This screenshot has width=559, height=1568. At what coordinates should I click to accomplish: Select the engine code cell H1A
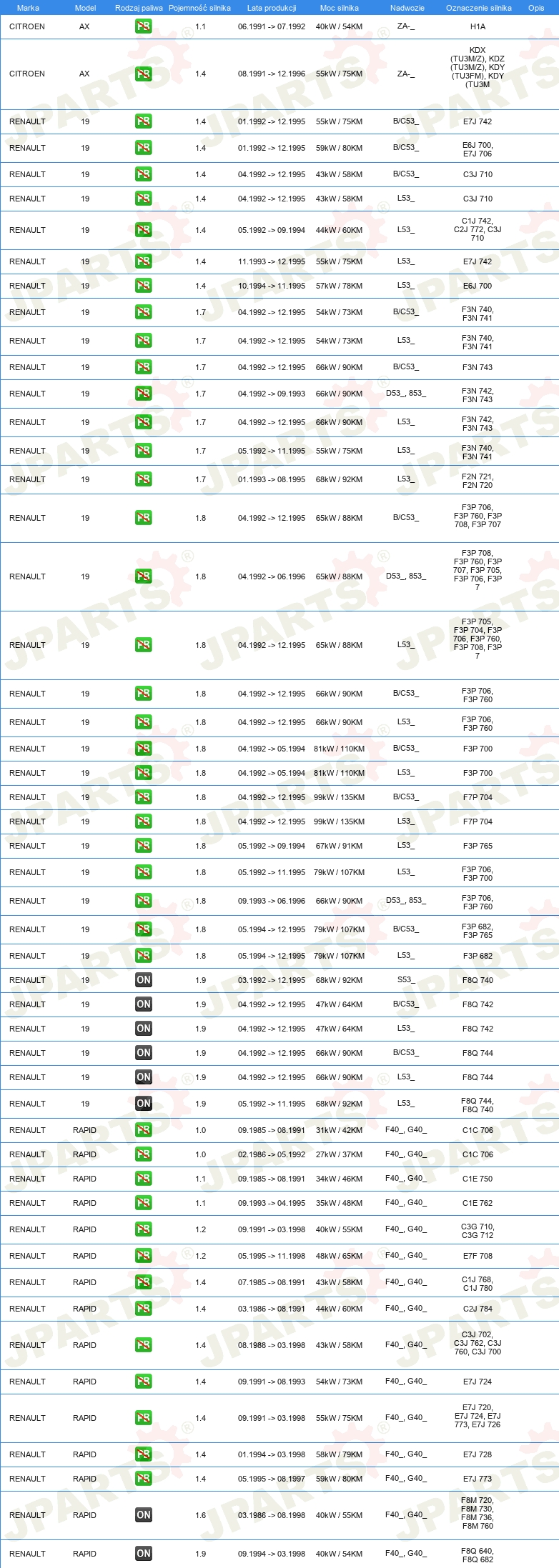coord(478,26)
